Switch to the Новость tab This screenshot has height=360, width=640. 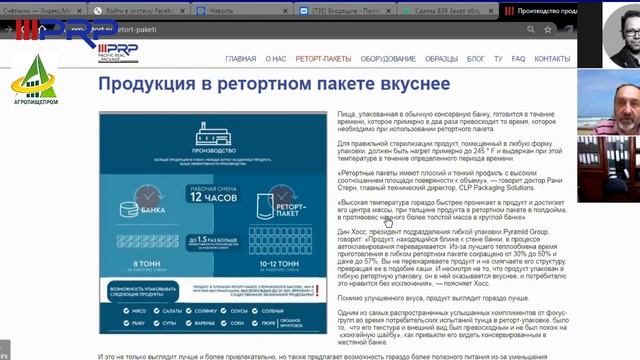point(242,11)
